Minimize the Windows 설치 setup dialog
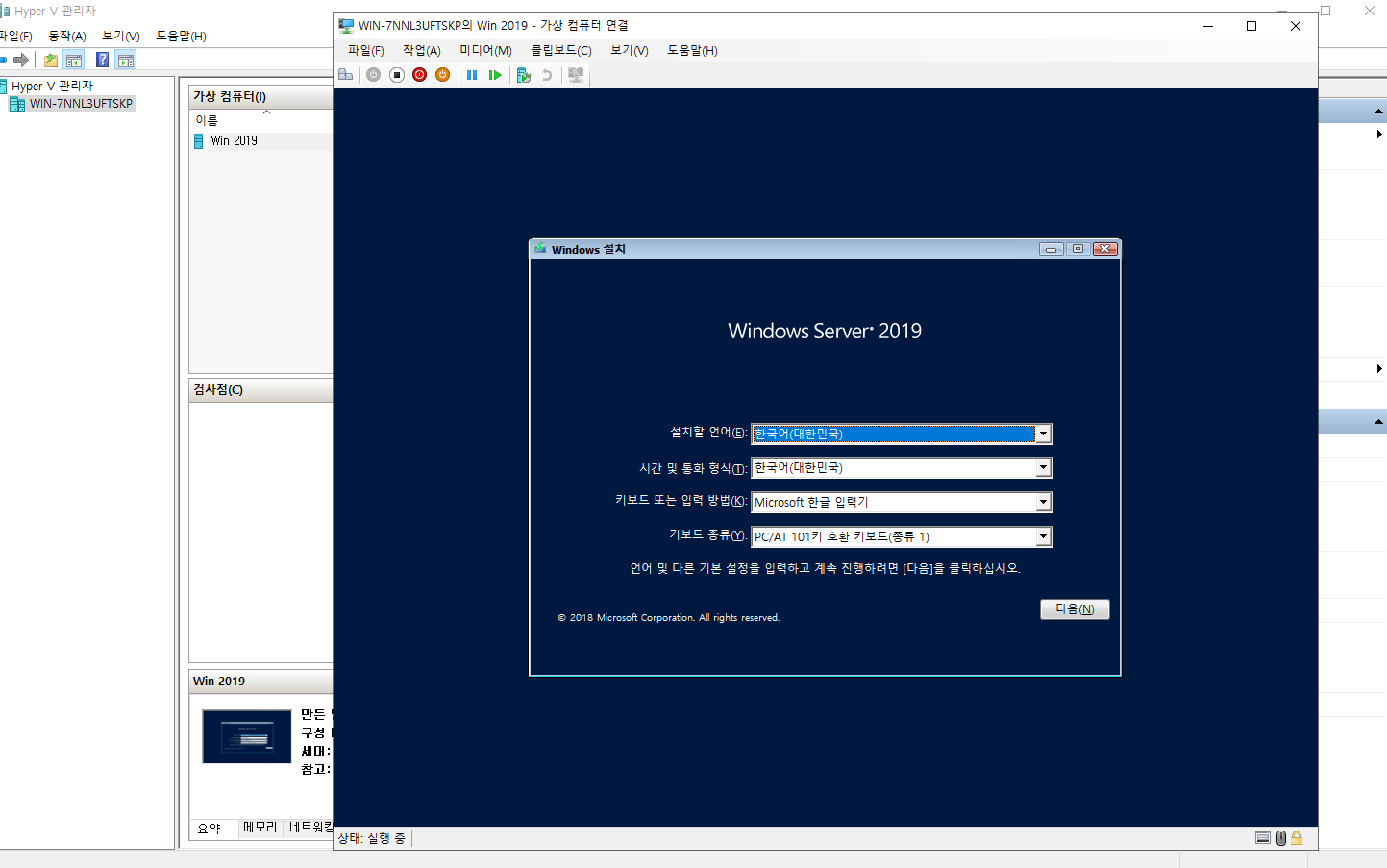 point(1051,249)
